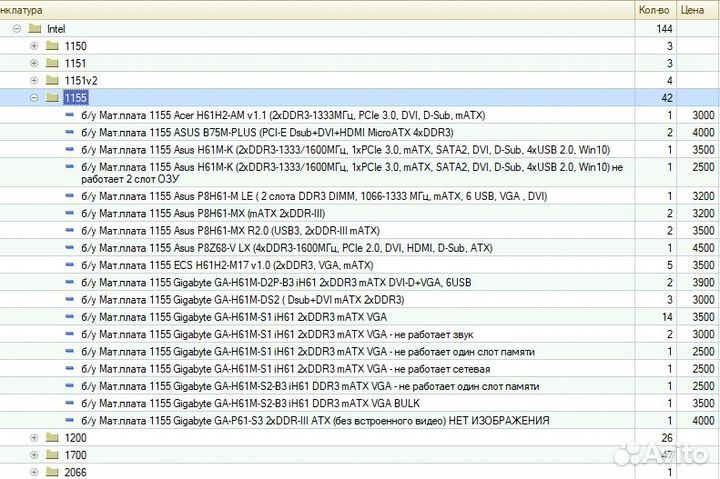
Task: Click the 1155 folder icon
Action: point(52,97)
